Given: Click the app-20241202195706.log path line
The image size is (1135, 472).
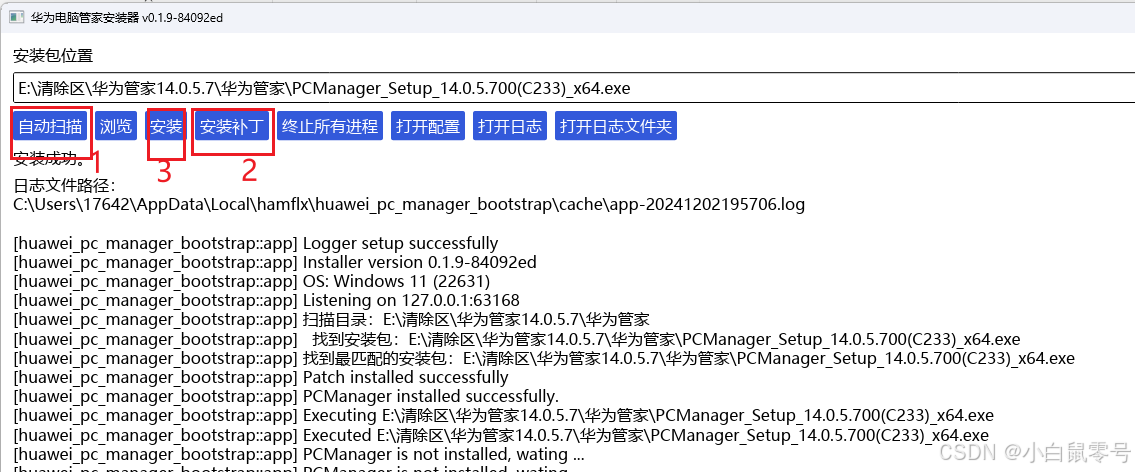Looking at the screenshot, I should (409, 205).
